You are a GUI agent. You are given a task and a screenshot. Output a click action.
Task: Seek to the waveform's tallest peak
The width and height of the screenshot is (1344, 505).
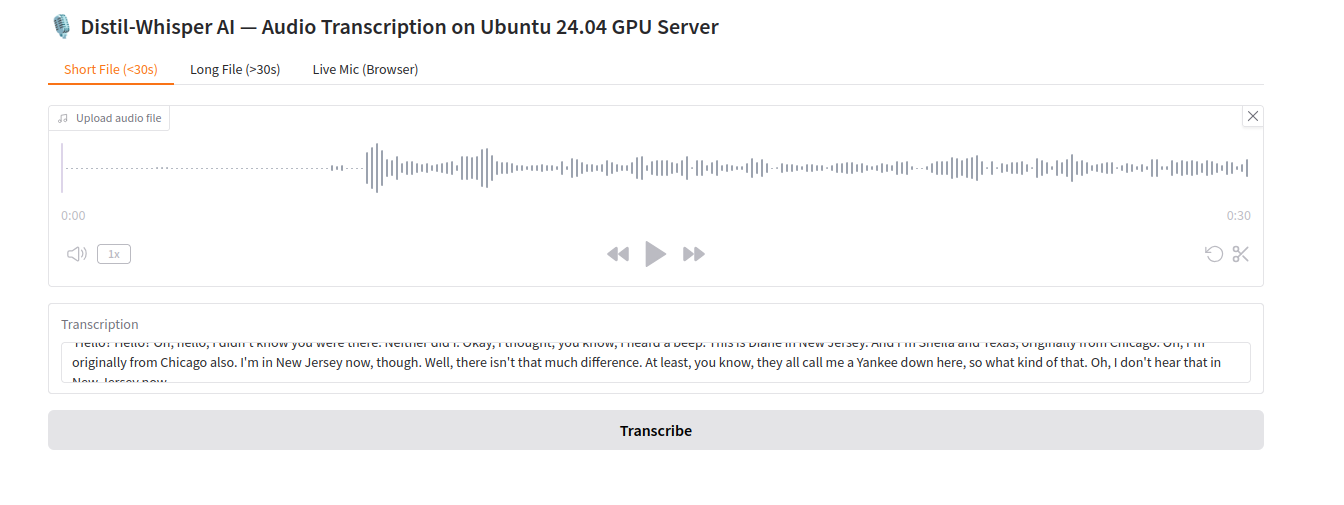click(x=376, y=168)
